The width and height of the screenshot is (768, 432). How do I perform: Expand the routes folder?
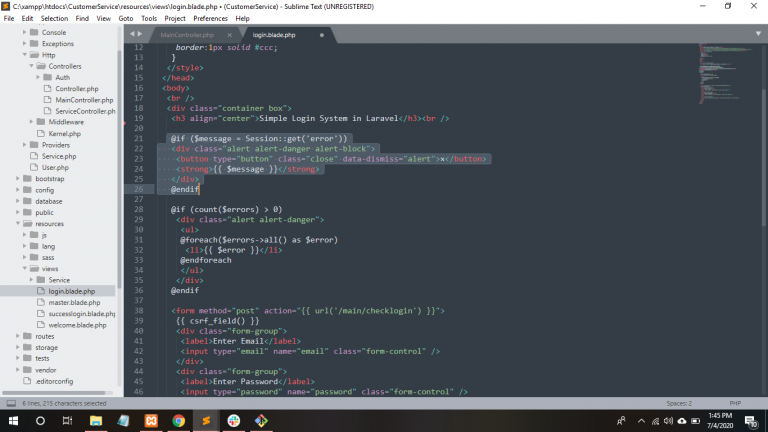(x=18, y=336)
